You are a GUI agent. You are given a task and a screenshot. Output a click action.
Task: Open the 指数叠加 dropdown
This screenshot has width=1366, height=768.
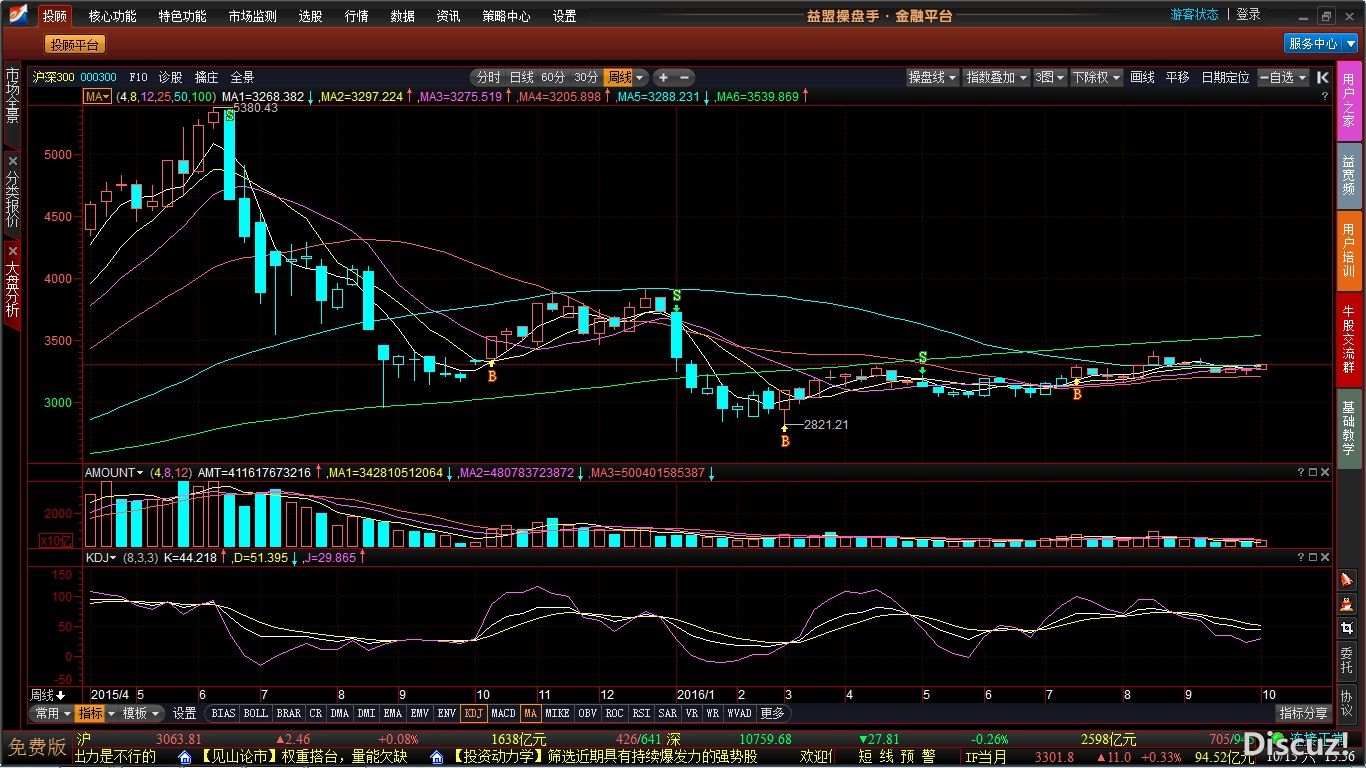point(996,77)
